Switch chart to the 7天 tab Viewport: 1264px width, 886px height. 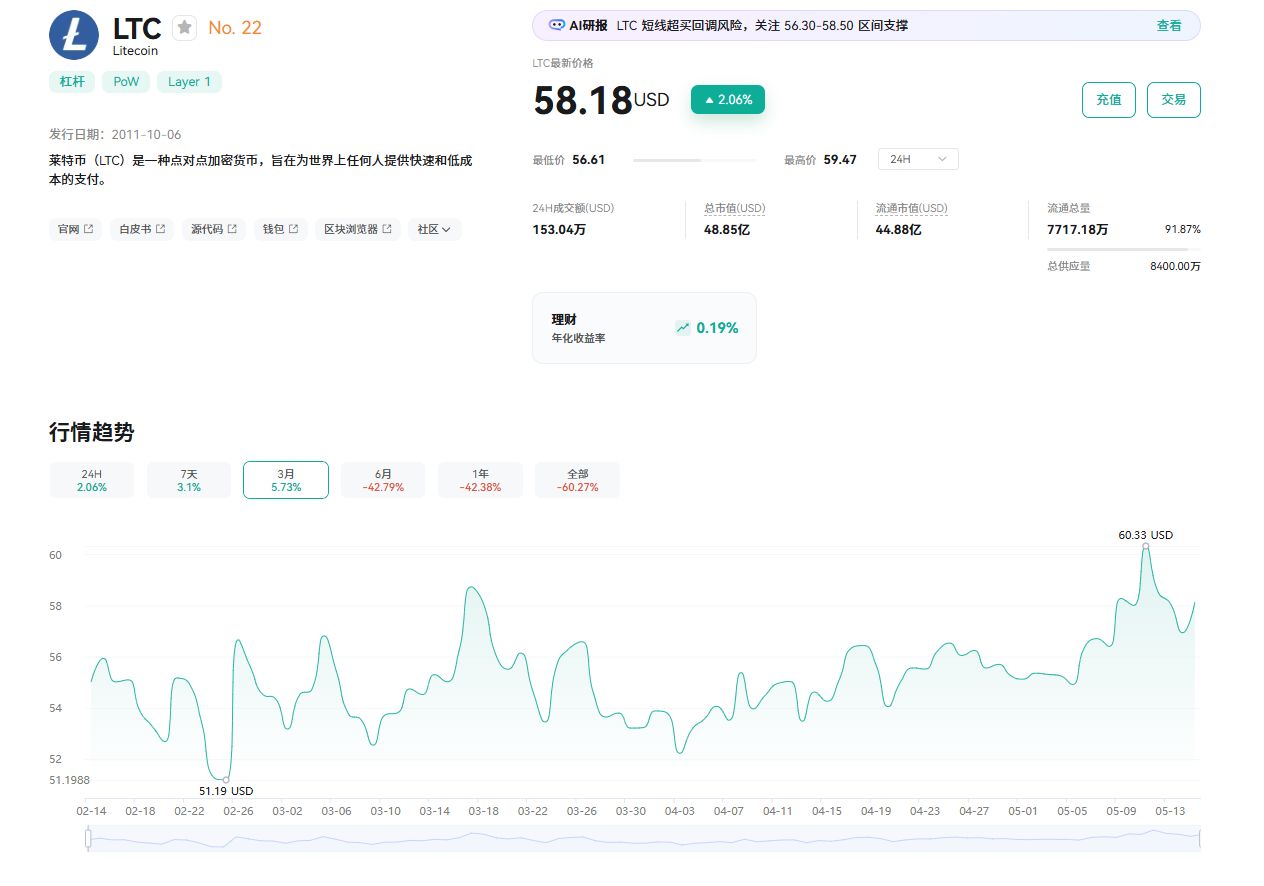click(189, 480)
